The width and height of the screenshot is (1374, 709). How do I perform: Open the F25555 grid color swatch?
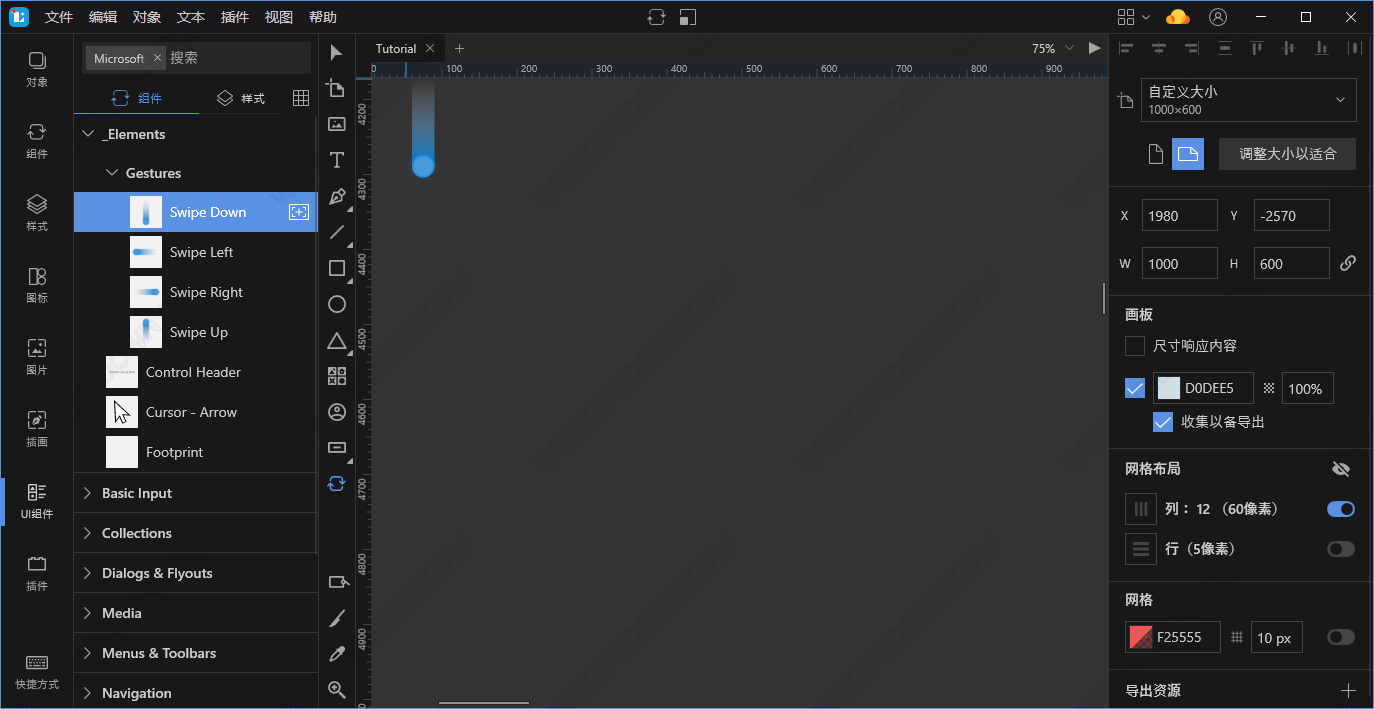[1141, 637]
